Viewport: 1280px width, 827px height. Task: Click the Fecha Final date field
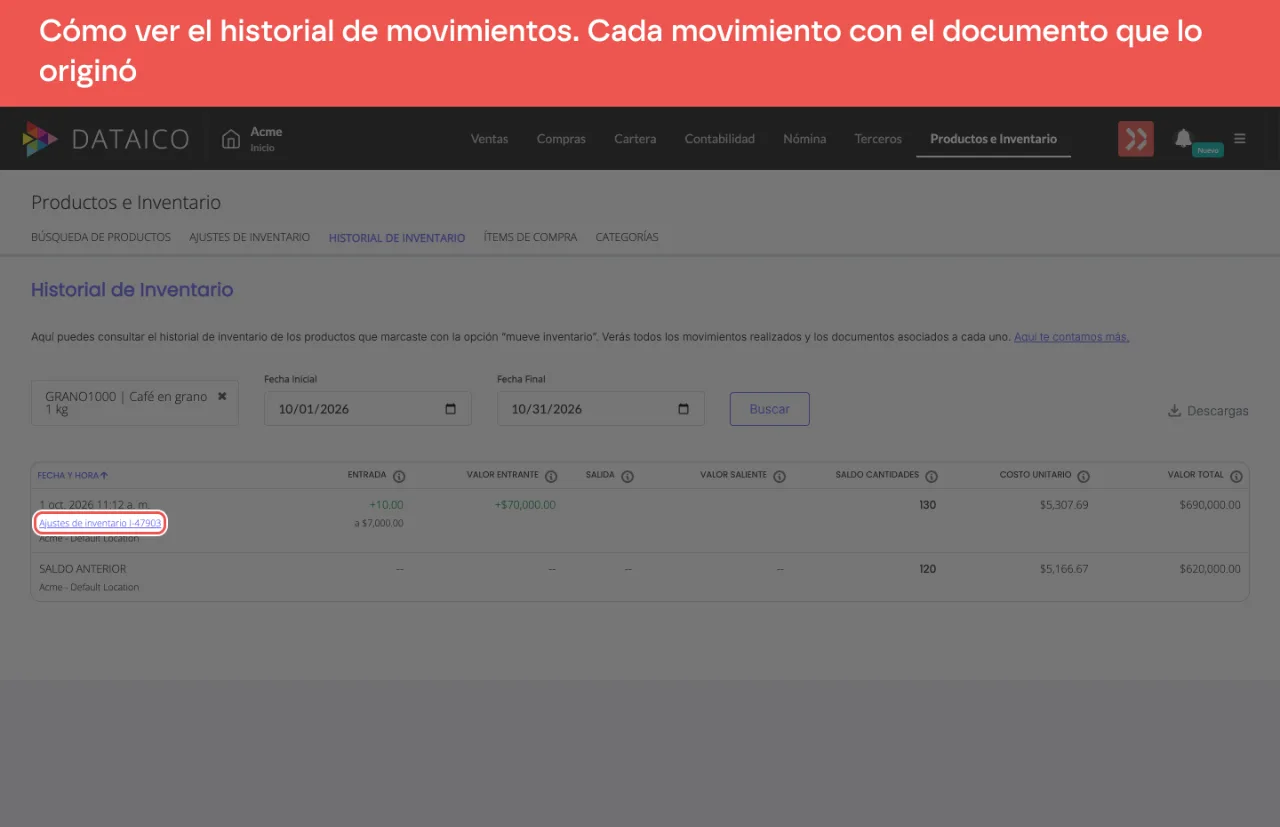pos(600,409)
